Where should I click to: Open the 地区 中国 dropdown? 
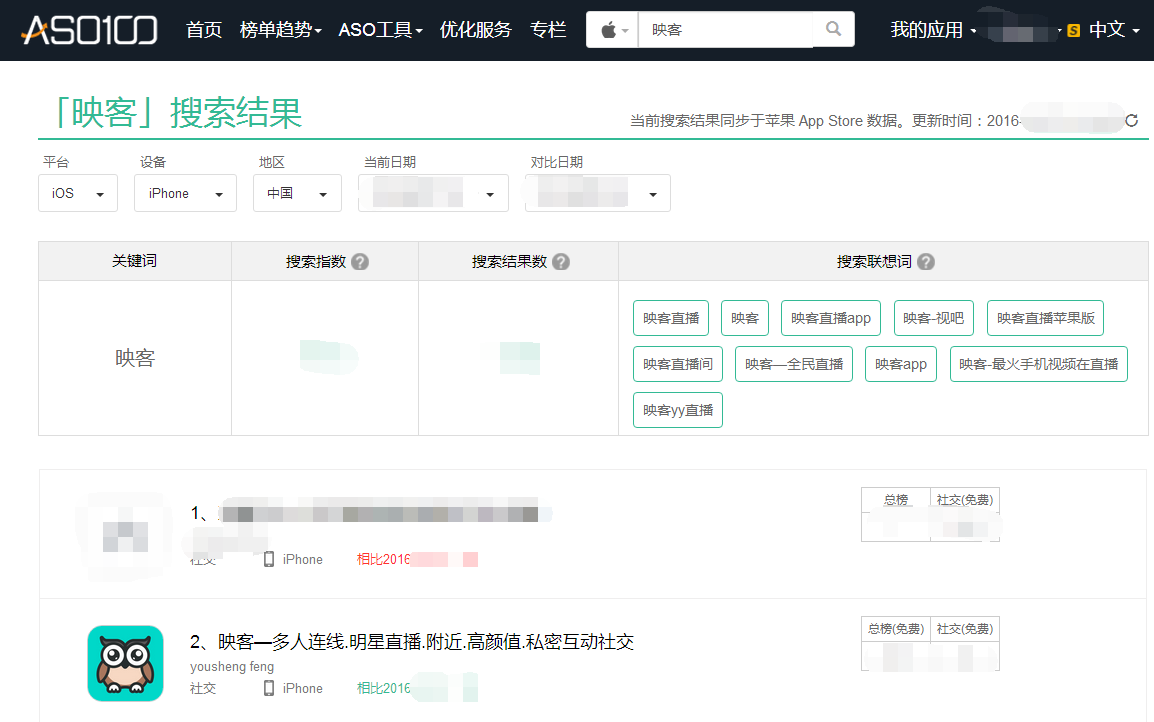click(297, 193)
